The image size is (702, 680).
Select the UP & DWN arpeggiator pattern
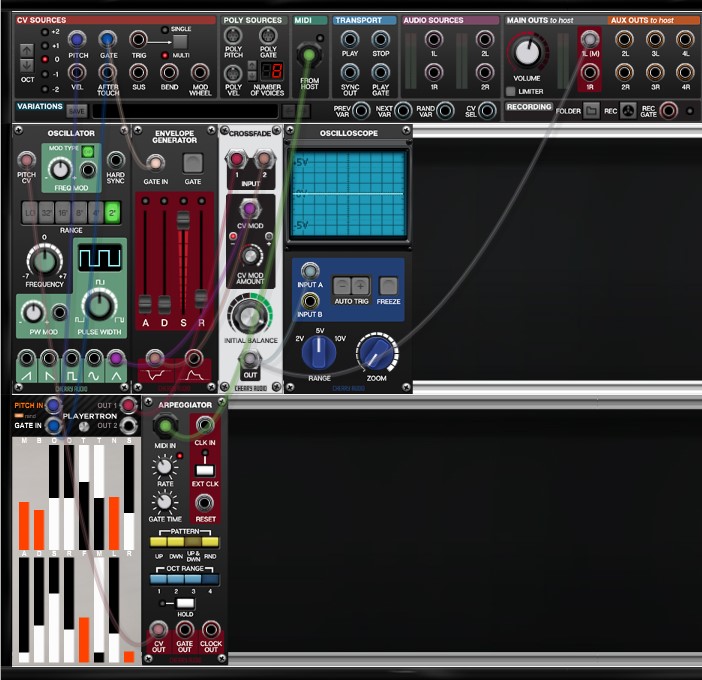[x=193, y=542]
